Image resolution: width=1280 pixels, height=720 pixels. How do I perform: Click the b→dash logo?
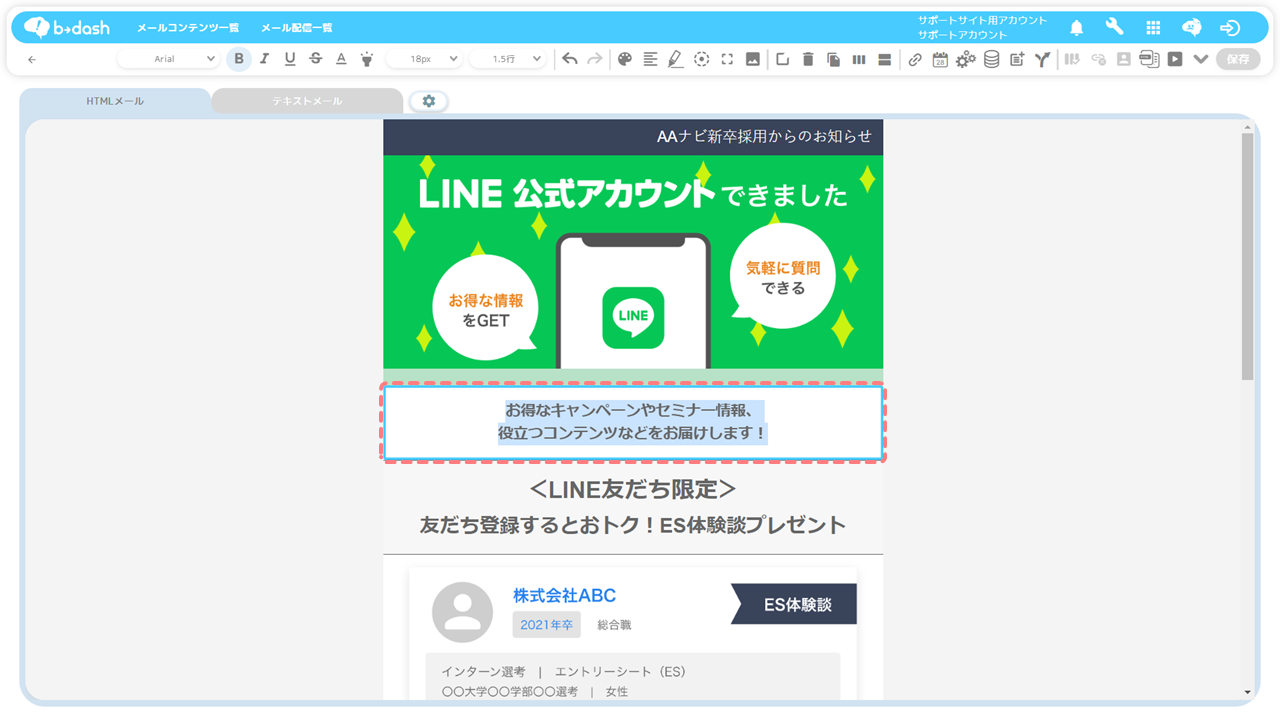pyautogui.click(x=67, y=27)
